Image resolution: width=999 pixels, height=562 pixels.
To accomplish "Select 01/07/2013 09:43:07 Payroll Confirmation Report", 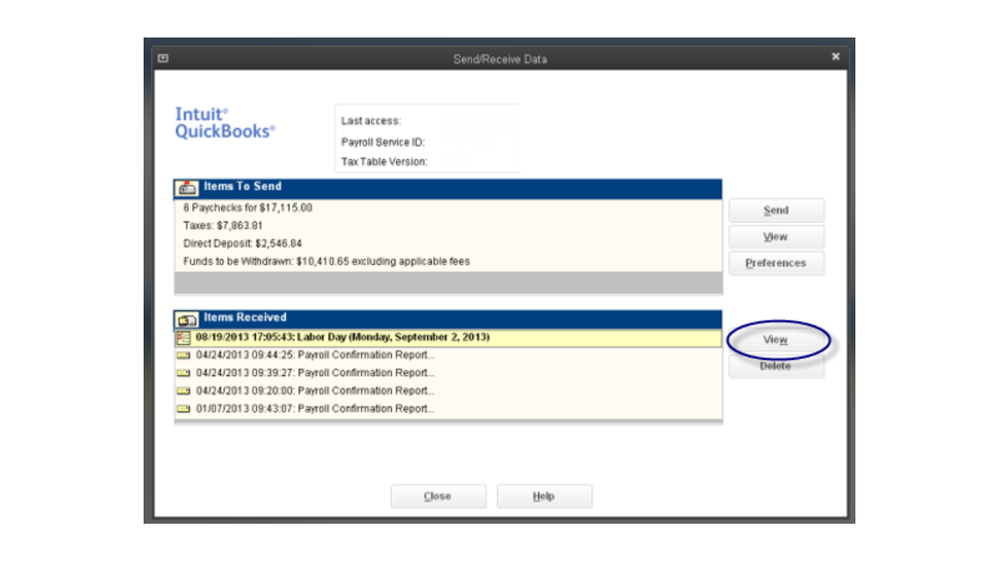I will 448,408.
